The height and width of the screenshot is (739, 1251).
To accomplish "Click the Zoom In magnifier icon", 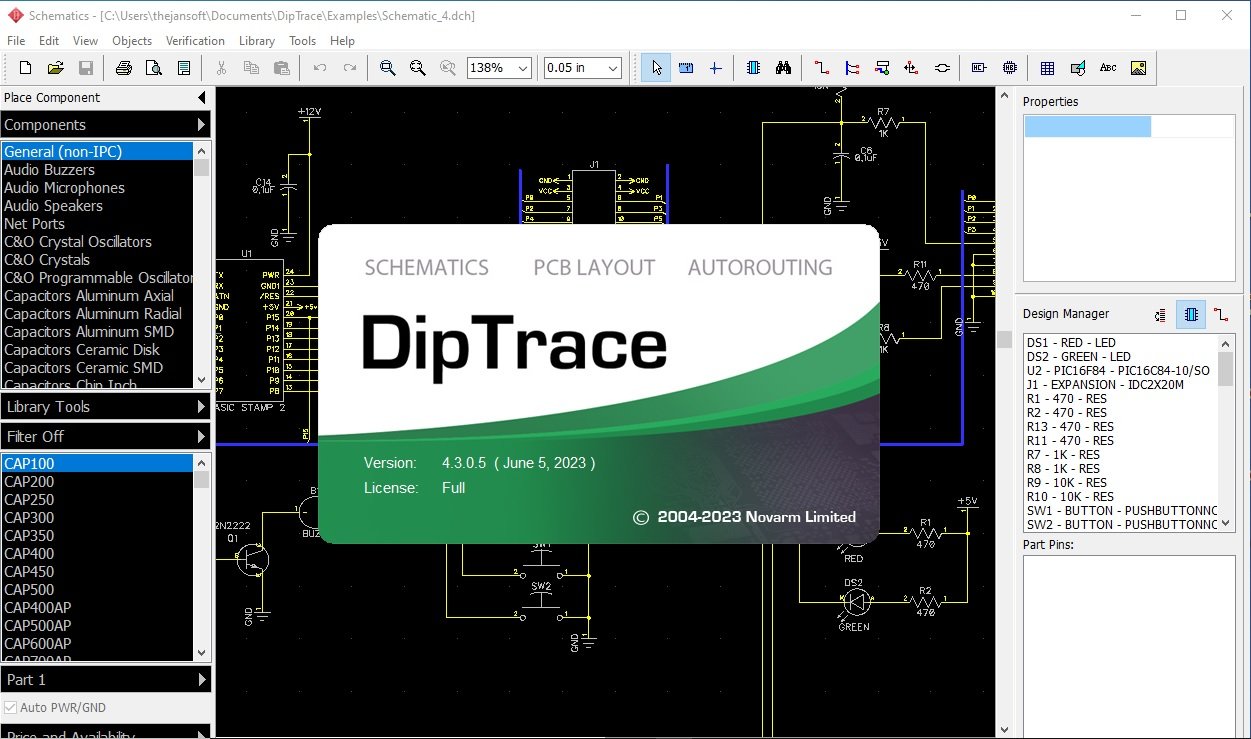I will (387, 68).
